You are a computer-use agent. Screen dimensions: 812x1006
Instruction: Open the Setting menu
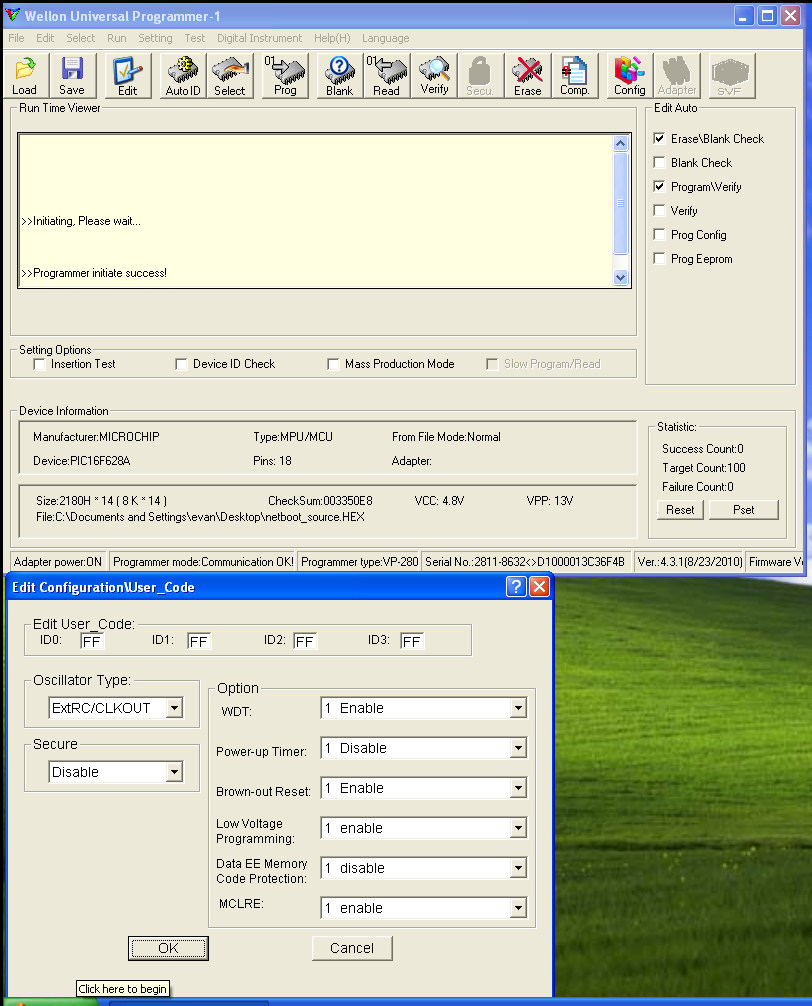coord(155,38)
